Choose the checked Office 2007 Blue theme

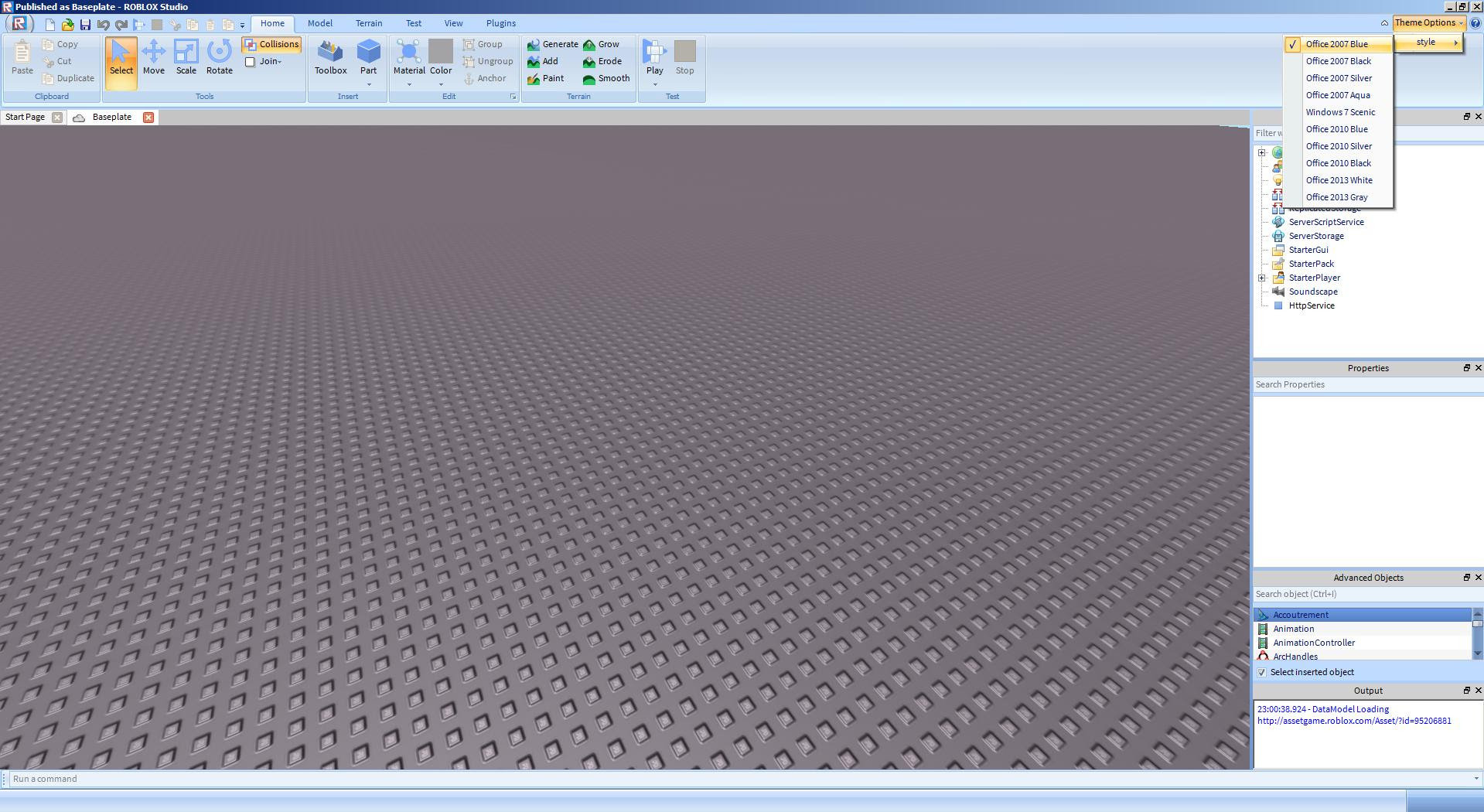coord(1338,44)
